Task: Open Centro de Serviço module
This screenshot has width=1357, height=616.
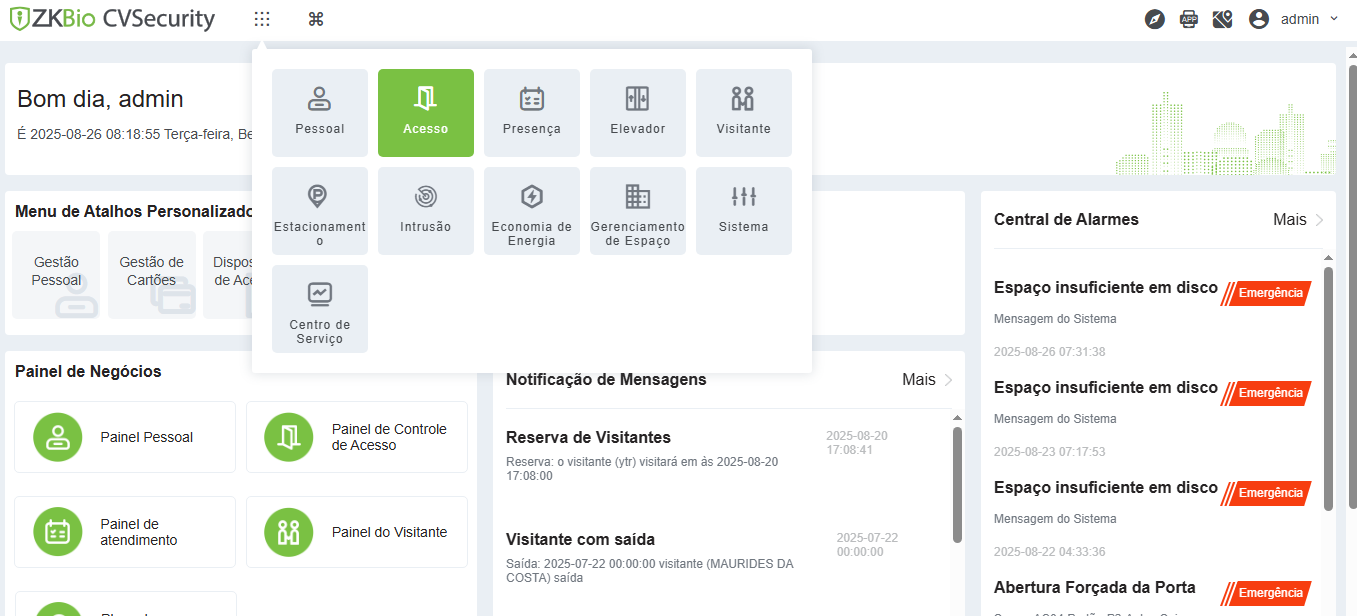Action: click(x=320, y=309)
